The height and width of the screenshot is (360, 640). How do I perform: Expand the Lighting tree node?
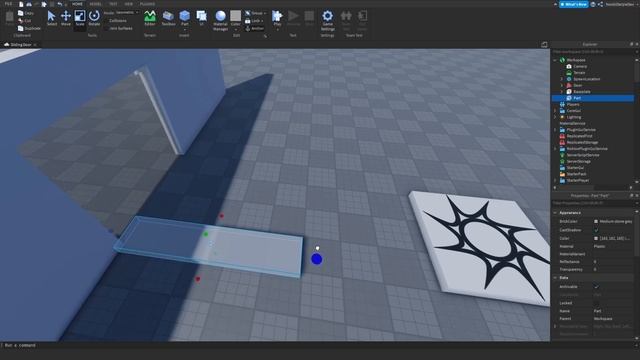point(555,117)
